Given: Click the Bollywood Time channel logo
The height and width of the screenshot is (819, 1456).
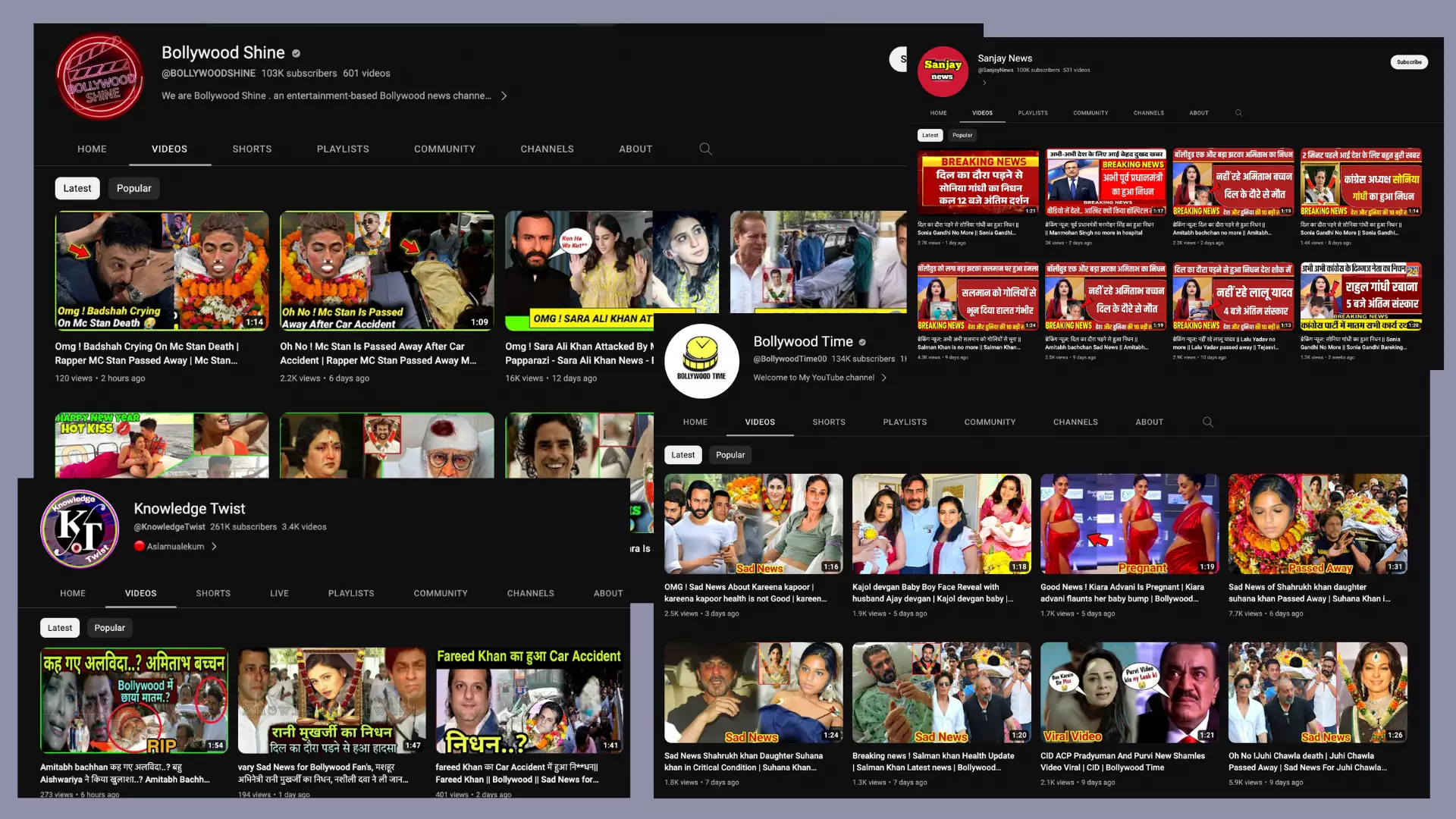Looking at the screenshot, I should coord(701,361).
